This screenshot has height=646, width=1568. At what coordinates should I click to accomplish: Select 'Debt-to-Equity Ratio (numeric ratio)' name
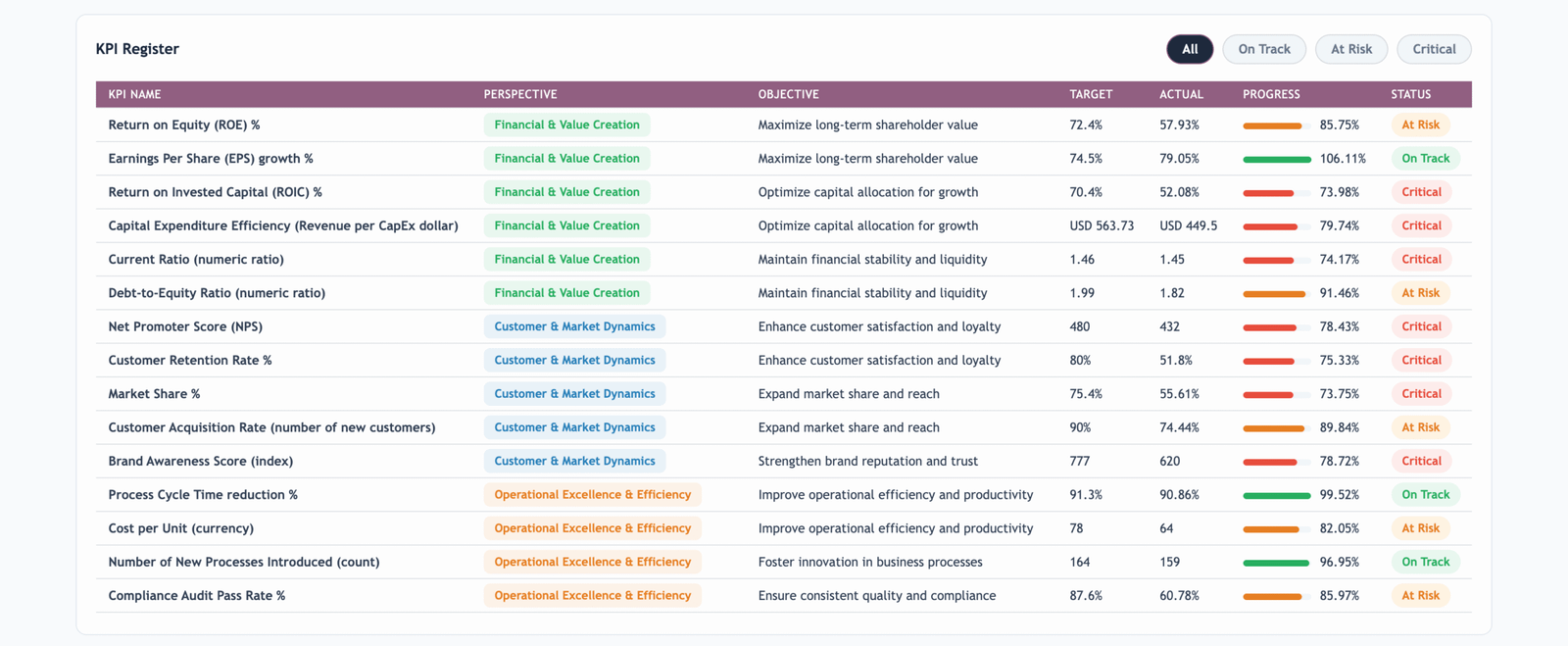pyautogui.click(x=217, y=293)
